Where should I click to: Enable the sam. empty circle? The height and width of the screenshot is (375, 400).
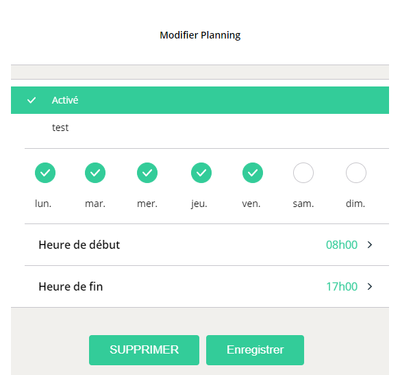(303, 173)
